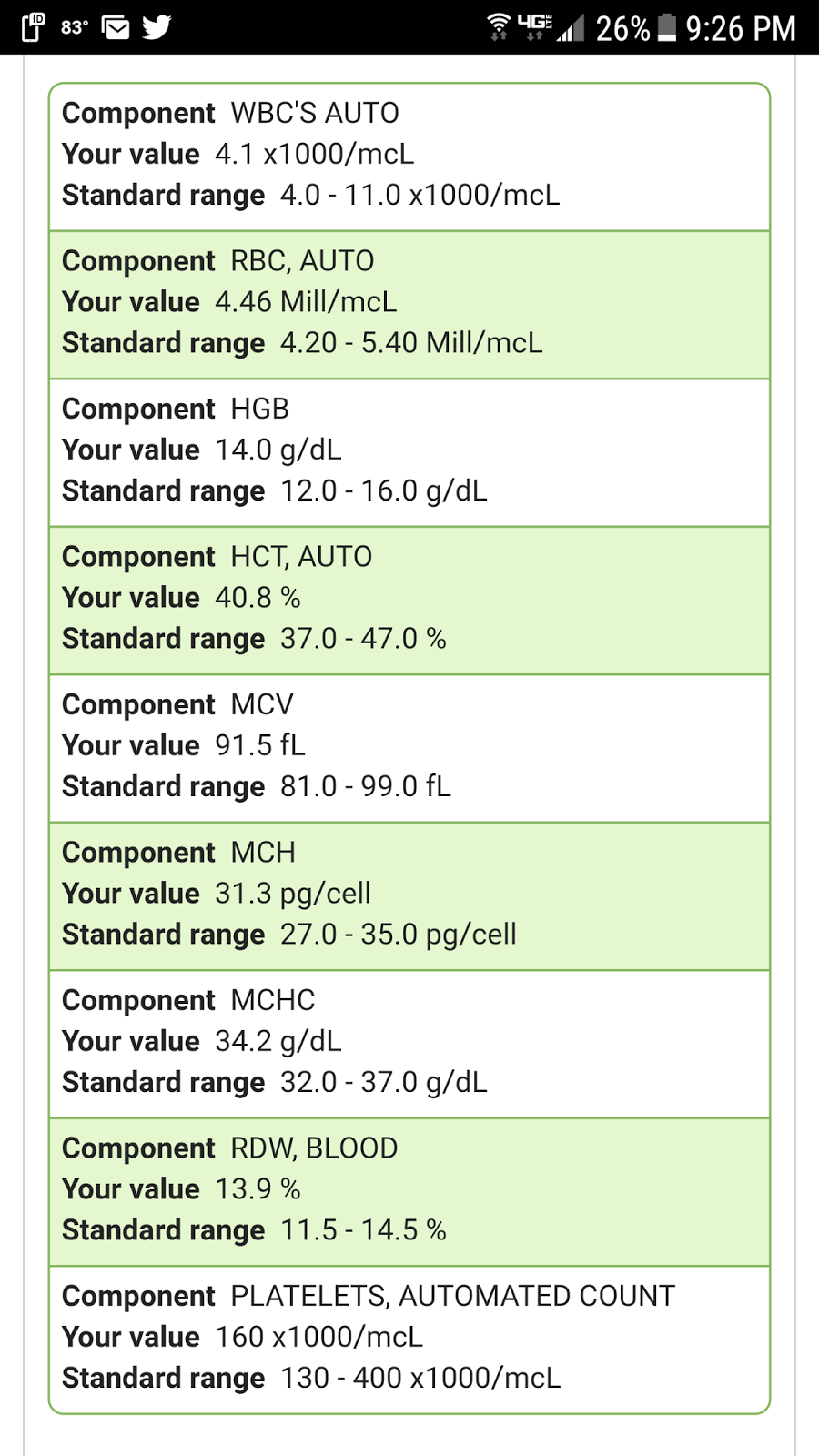The image size is (819, 1456).
Task: Tap the platelets value 160 x1000/mcL
Action: click(319, 1337)
